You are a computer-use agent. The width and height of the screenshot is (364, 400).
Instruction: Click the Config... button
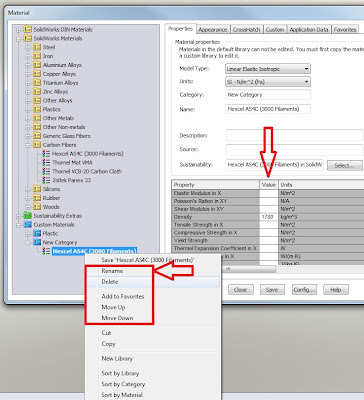click(x=304, y=290)
